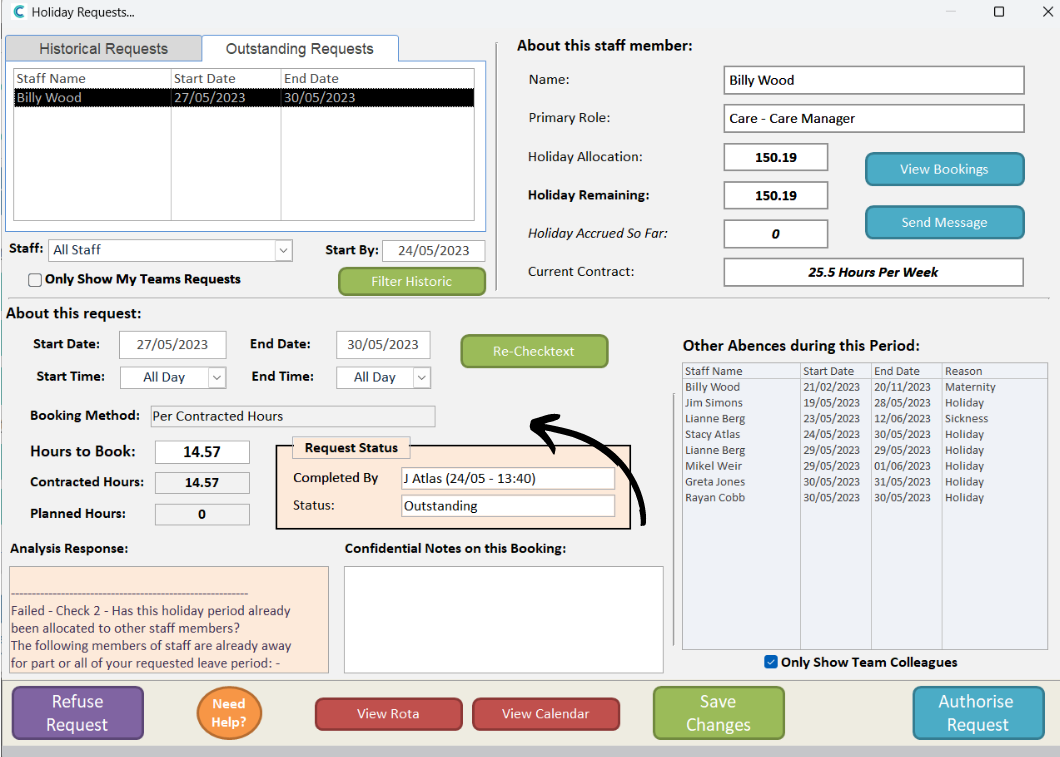The width and height of the screenshot is (1060, 757).
Task: Expand the Start Time dropdown
Action: point(217,377)
